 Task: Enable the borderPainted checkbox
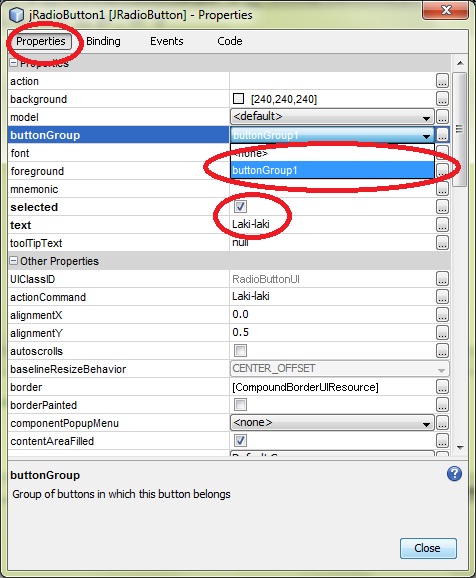240,405
